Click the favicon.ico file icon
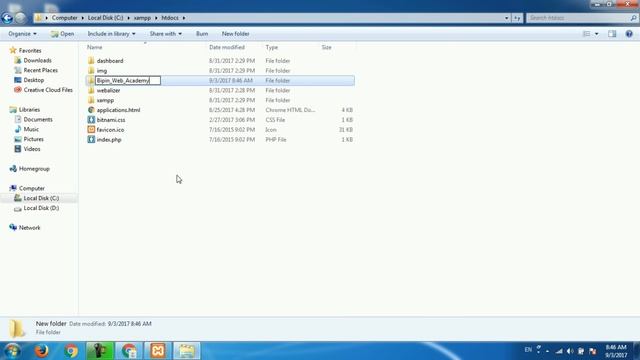640x360 pixels. coord(91,129)
